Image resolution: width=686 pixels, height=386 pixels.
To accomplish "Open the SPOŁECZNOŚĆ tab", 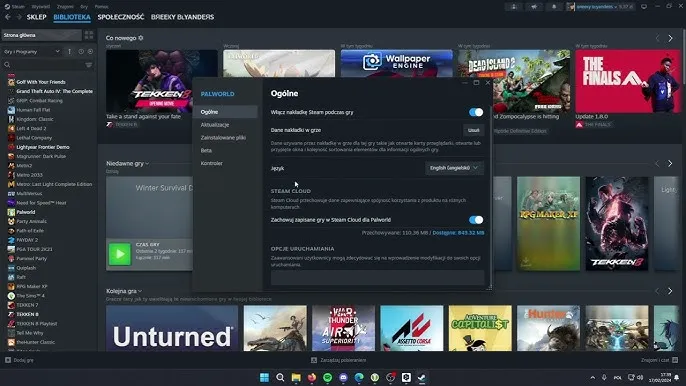I will point(121,17).
